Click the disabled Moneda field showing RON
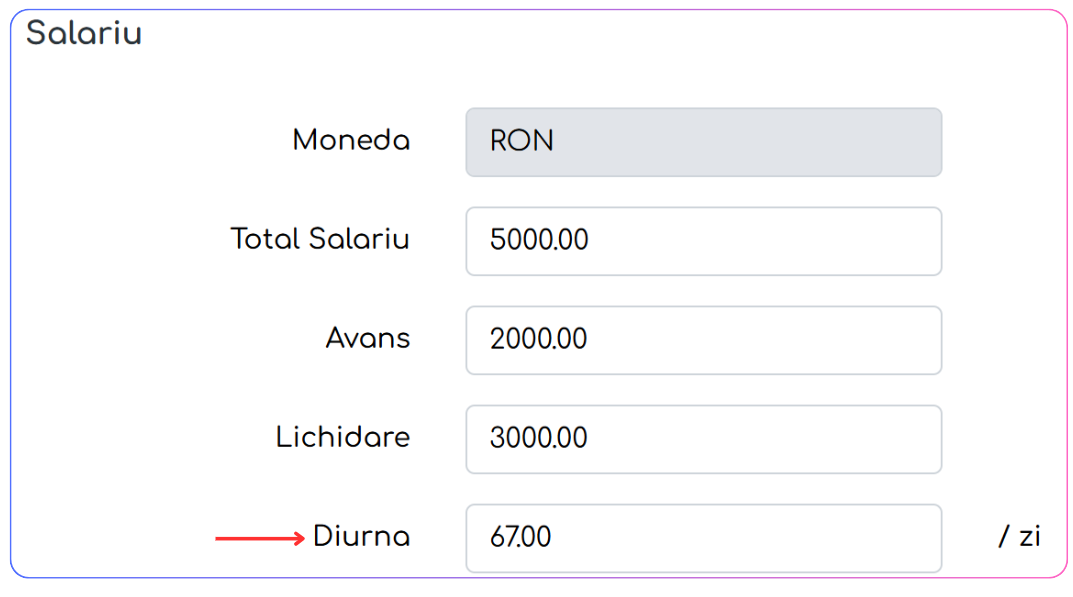Viewport: 1073px width, 597px height. 703,142
